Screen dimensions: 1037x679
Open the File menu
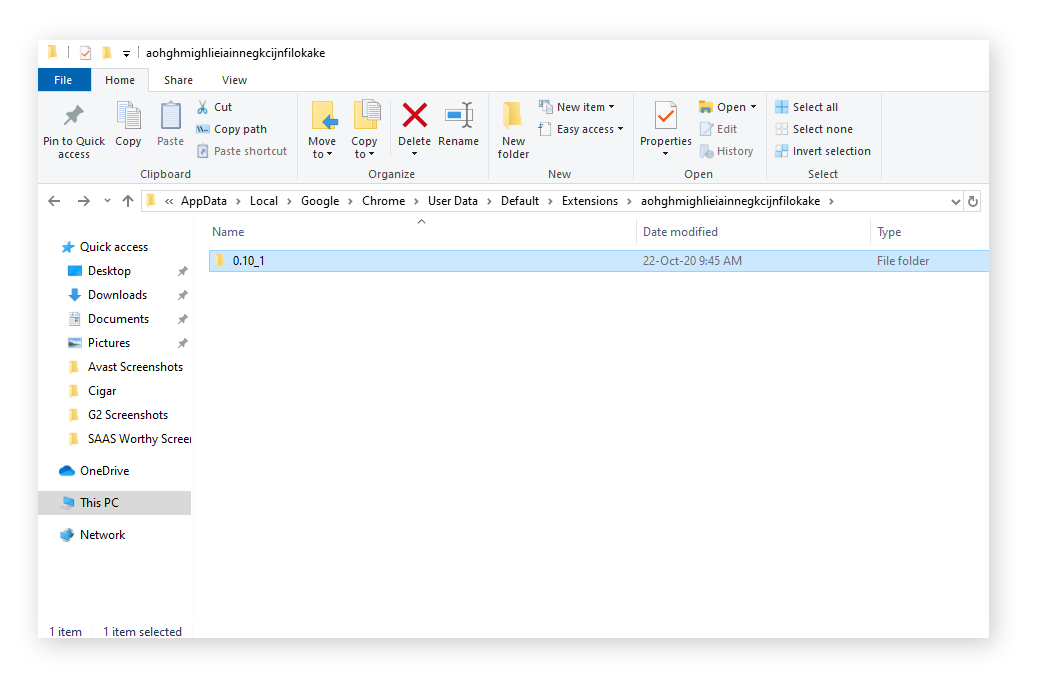(x=63, y=79)
